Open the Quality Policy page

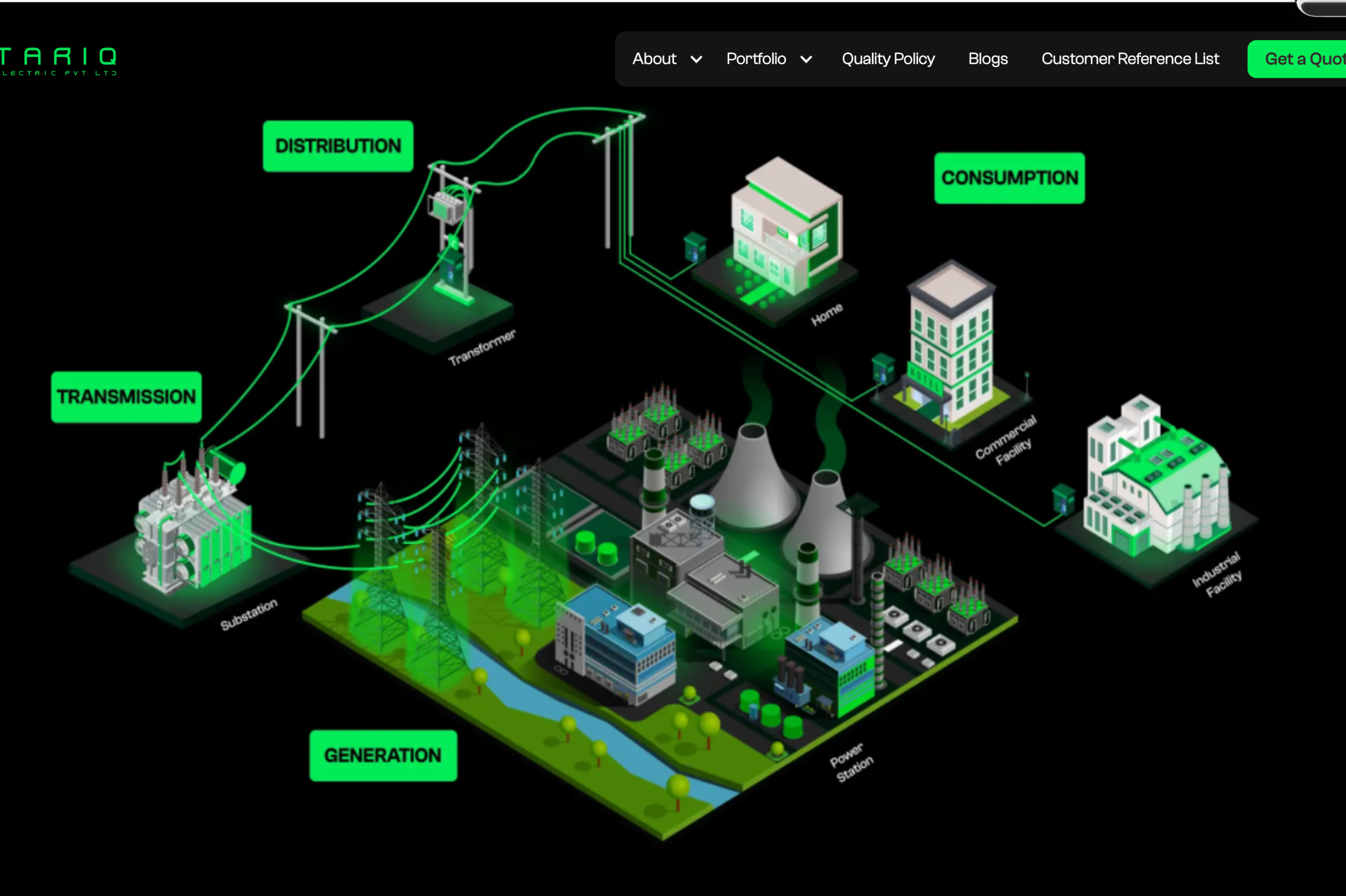888,59
